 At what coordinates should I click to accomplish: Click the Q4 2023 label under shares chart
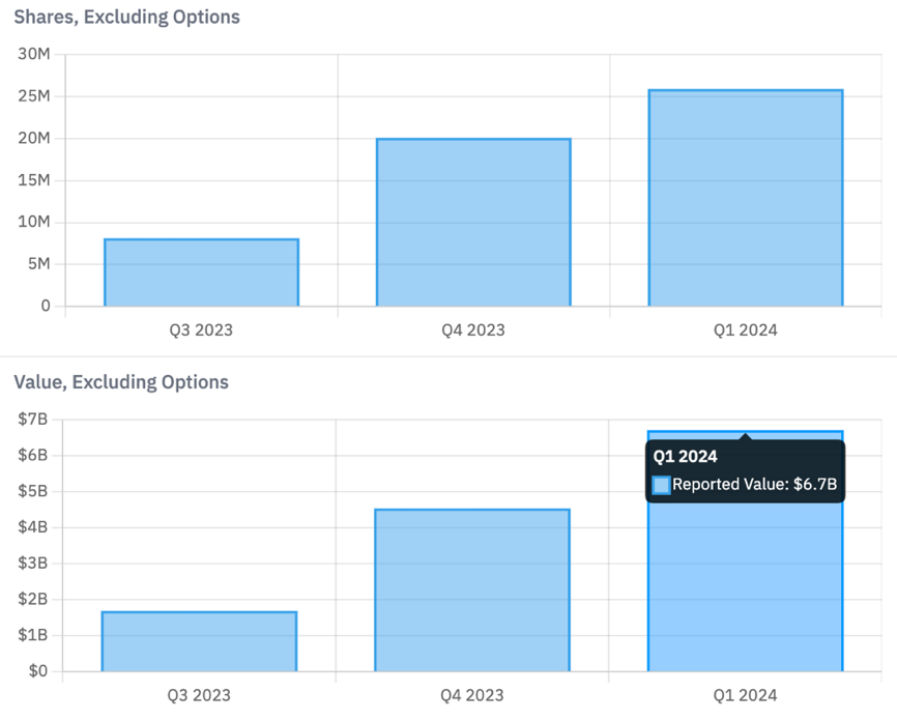click(473, 330)
